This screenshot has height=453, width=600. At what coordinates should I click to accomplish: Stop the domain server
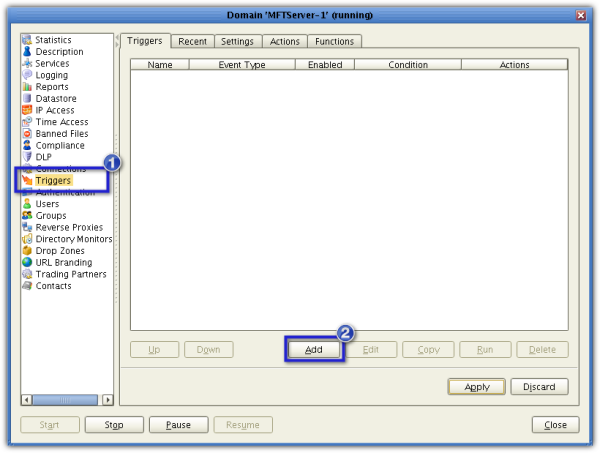point(114,425)
